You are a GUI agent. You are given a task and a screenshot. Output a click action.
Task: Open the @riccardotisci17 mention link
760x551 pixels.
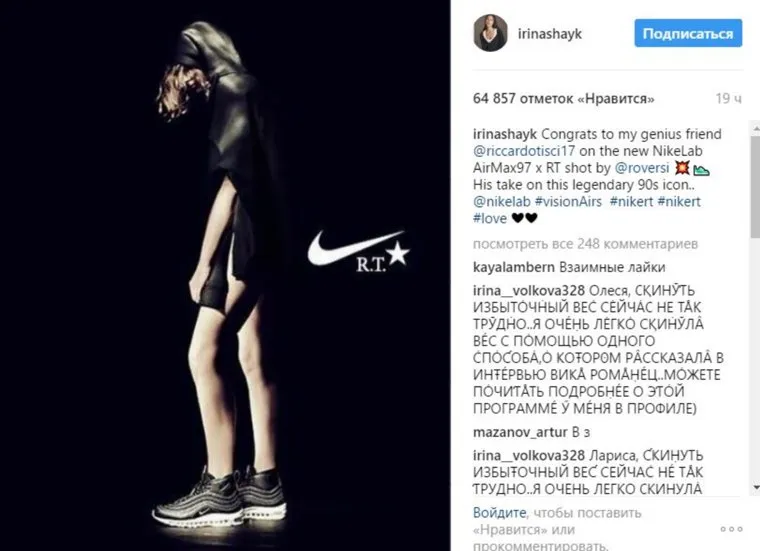[524, 151]
